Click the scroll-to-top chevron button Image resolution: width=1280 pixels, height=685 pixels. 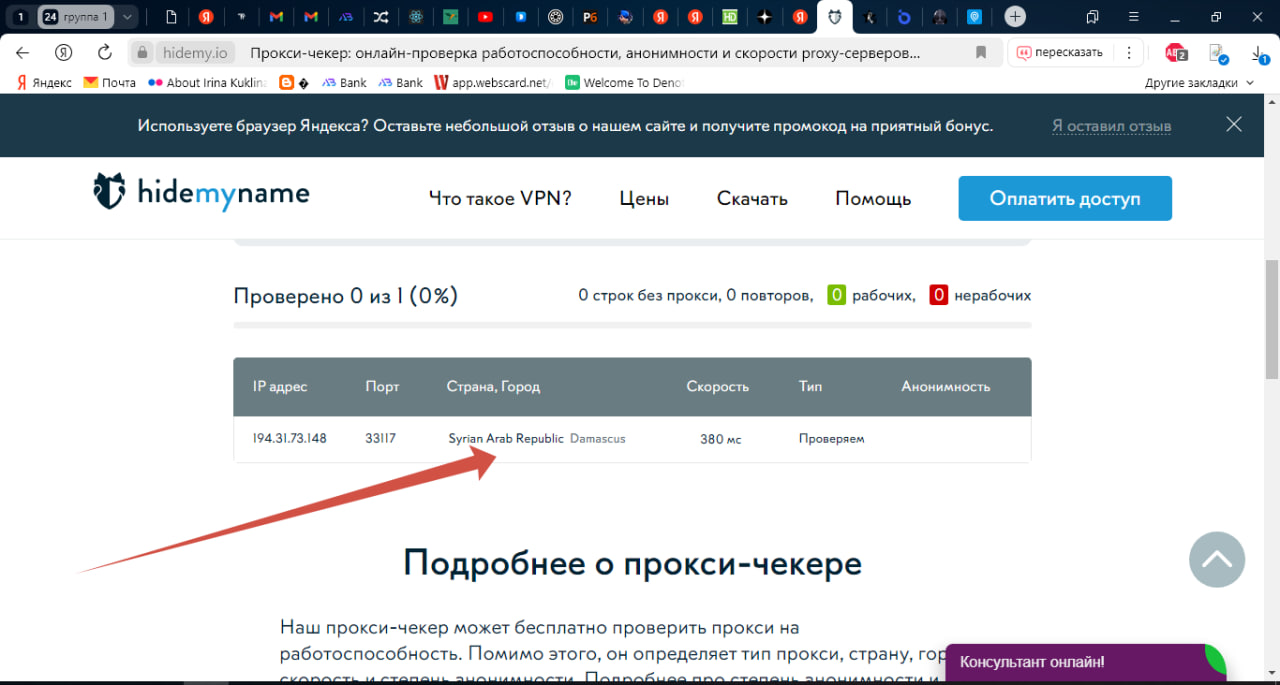tap(1217, 559)
